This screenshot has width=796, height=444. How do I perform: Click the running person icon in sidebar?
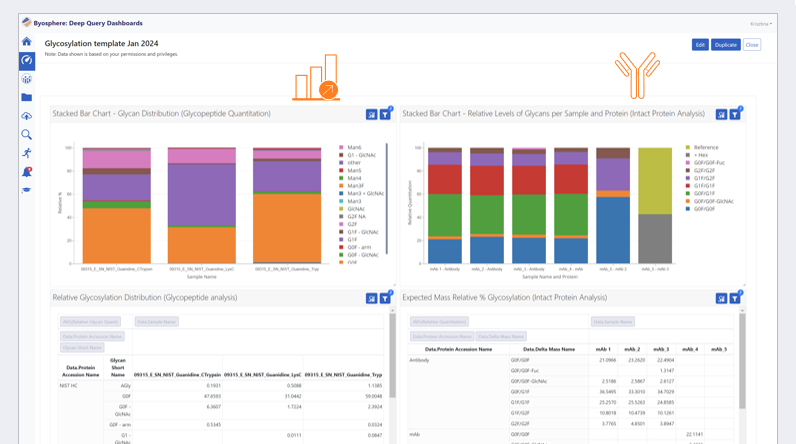27,153
